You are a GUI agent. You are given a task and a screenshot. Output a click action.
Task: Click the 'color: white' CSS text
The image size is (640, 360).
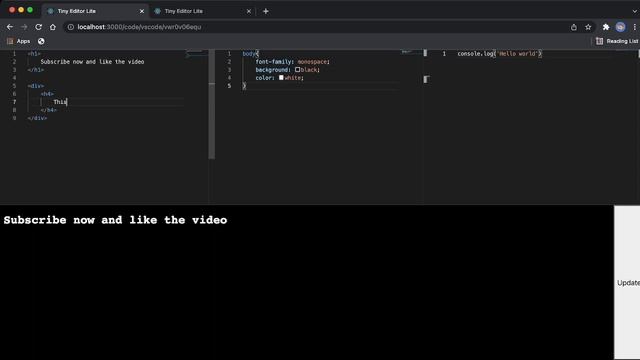point(279,78)
